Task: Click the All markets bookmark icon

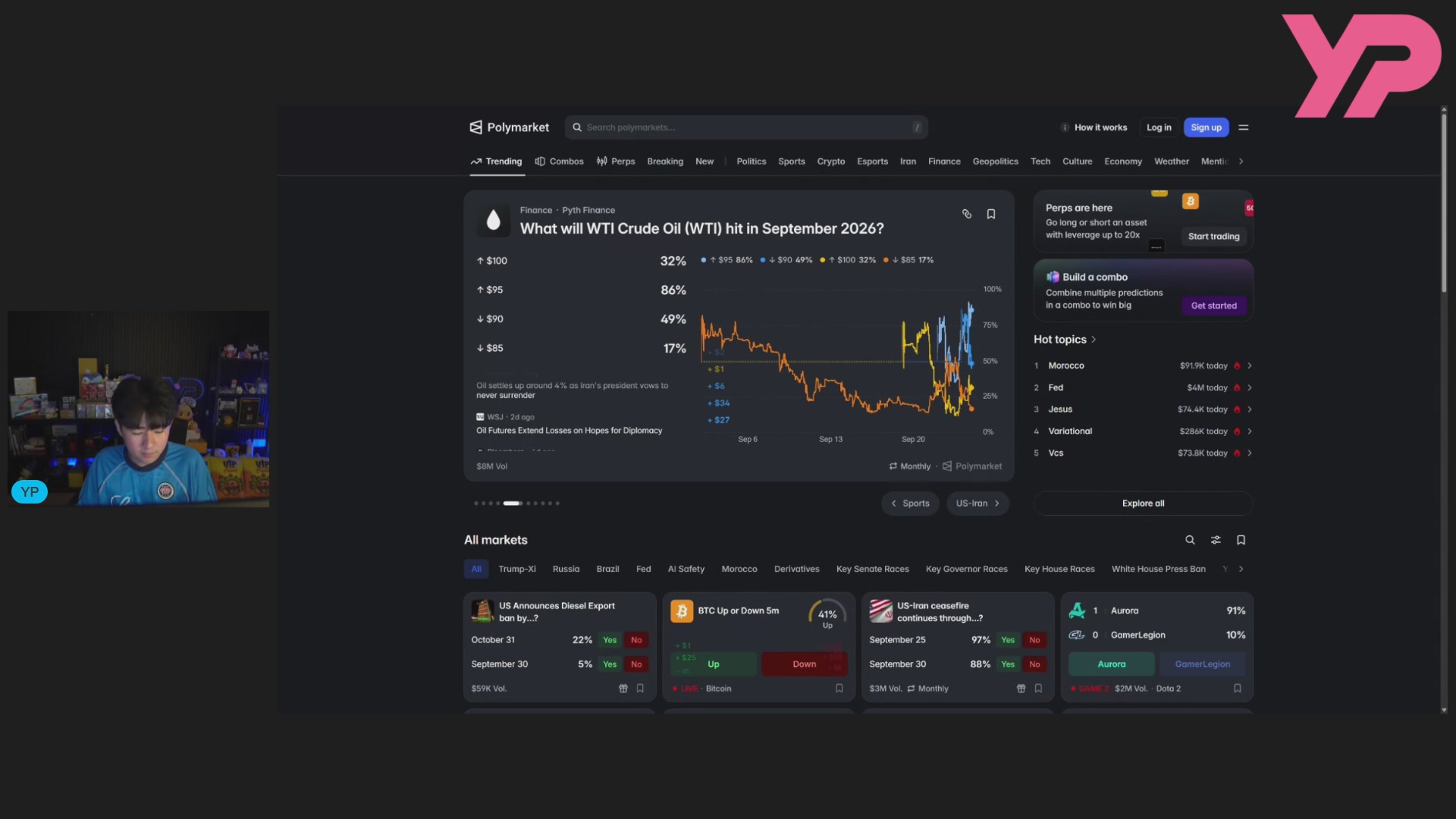Action: (x=1241, y=540)
